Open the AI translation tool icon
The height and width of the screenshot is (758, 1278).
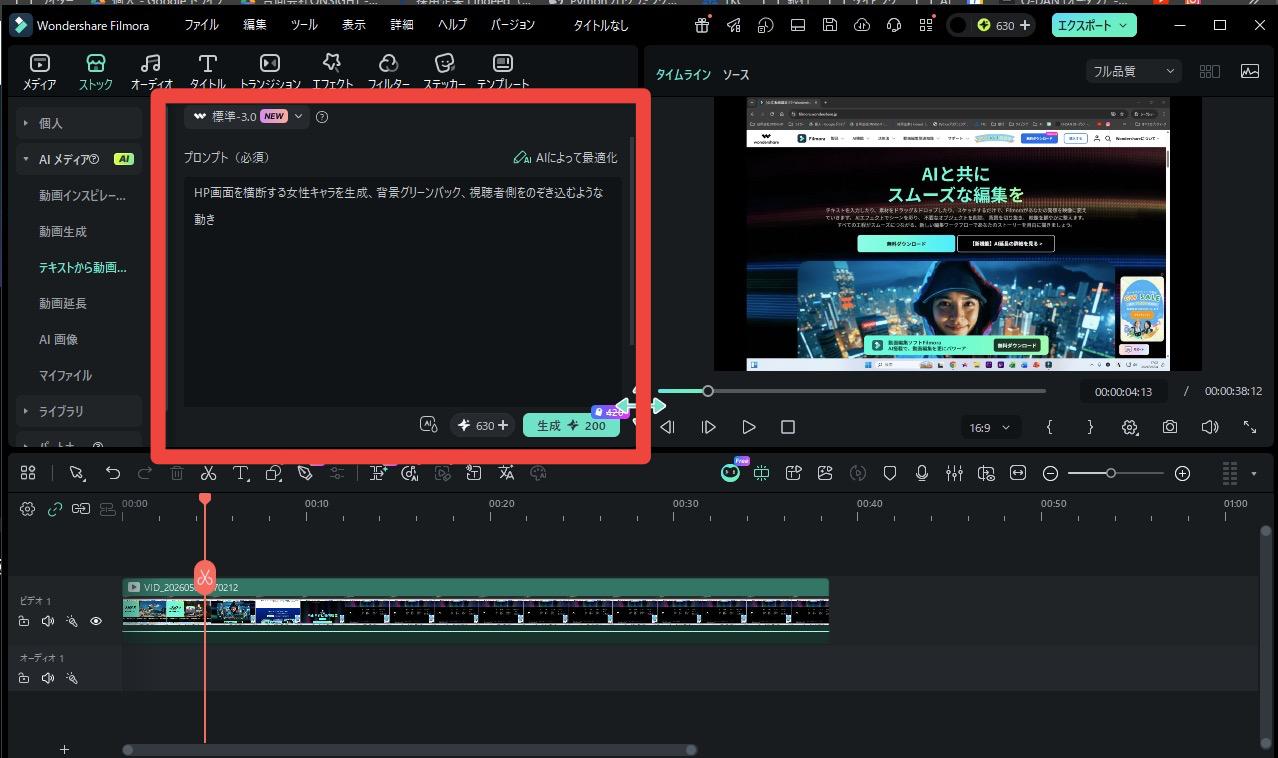coord(506,473)
